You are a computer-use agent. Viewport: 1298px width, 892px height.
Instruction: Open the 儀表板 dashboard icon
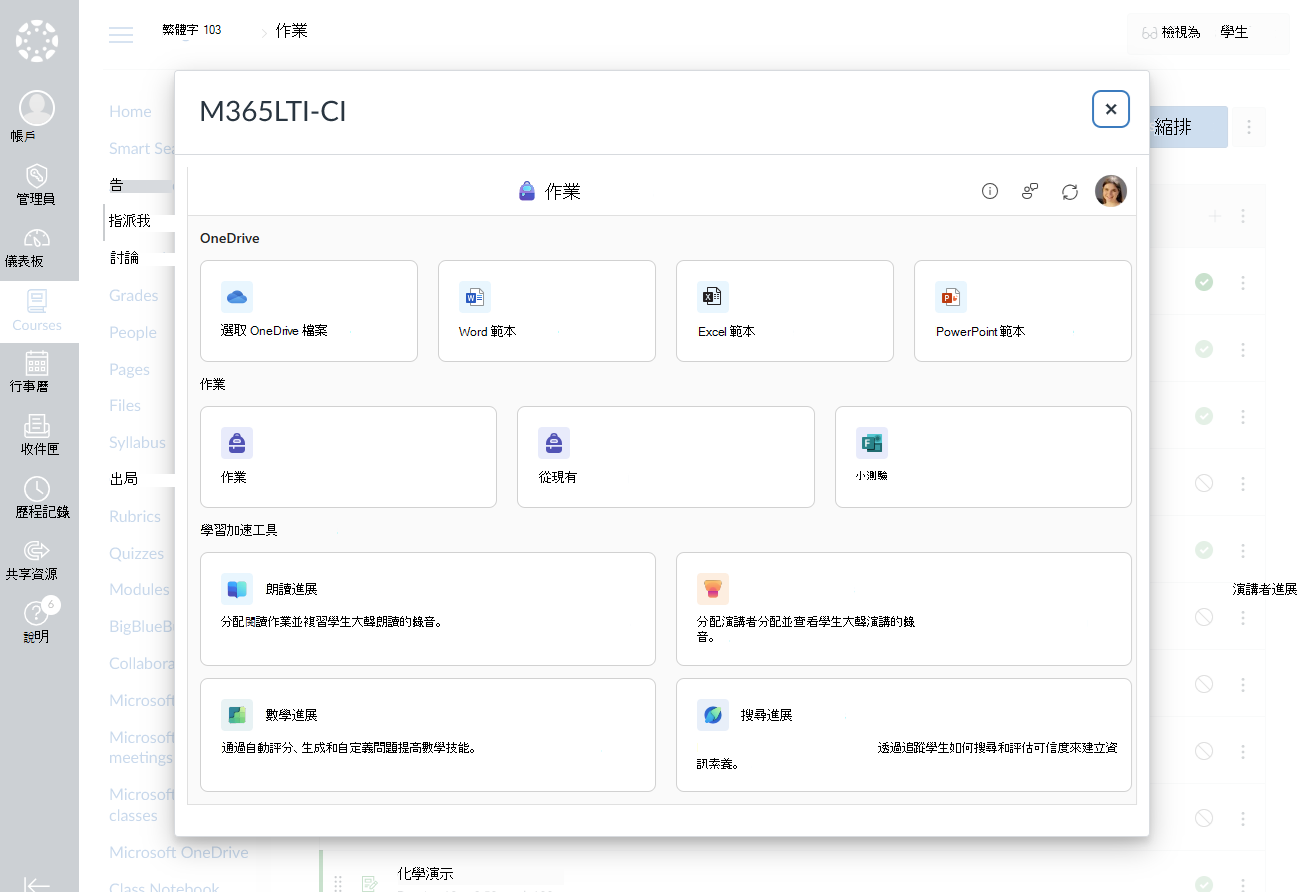point(37,239)
